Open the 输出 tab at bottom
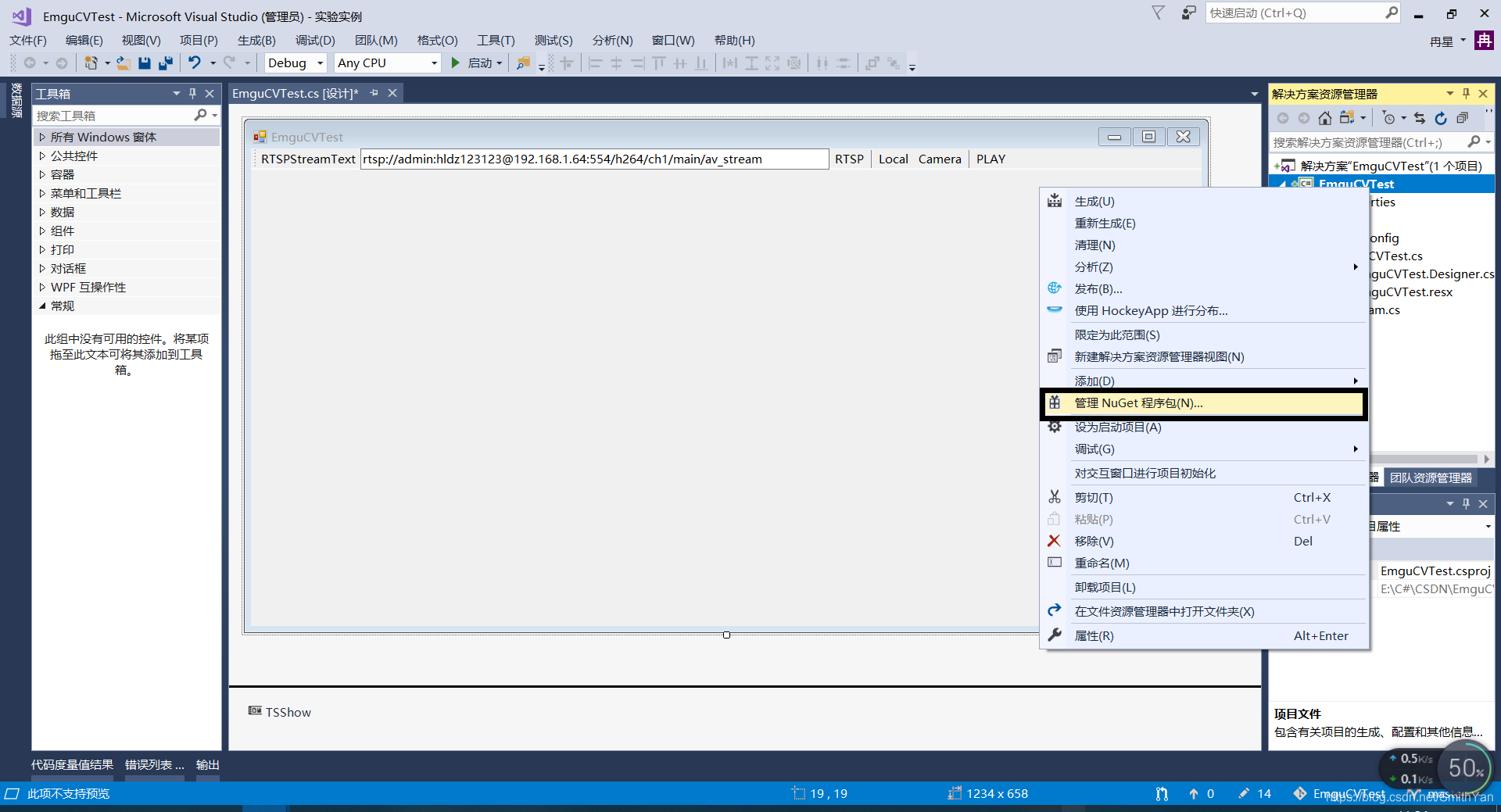Viewport: 1501px width, 812px height. [208, 764]
